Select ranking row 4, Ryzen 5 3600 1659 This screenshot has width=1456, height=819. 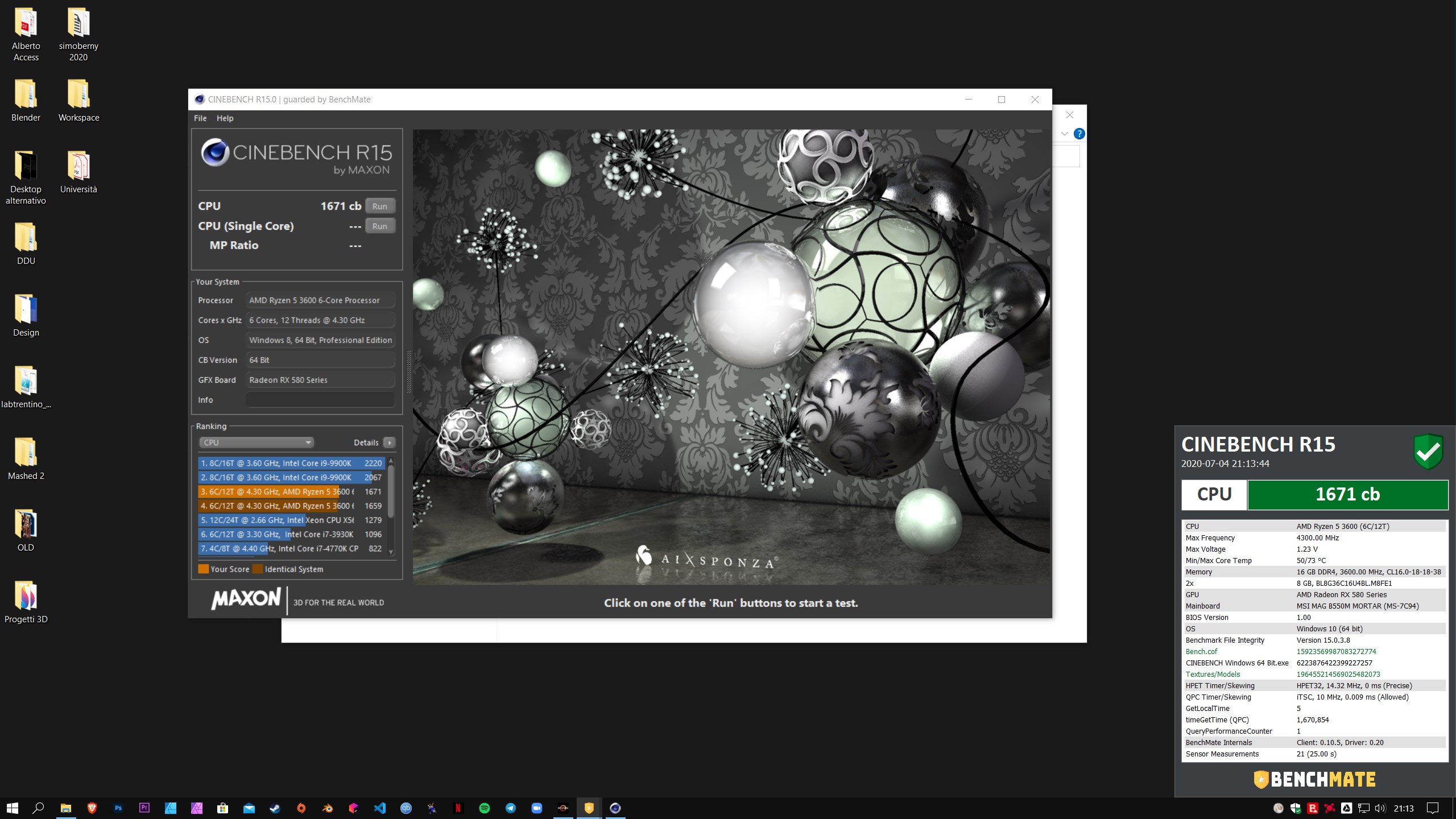[291, 506]
